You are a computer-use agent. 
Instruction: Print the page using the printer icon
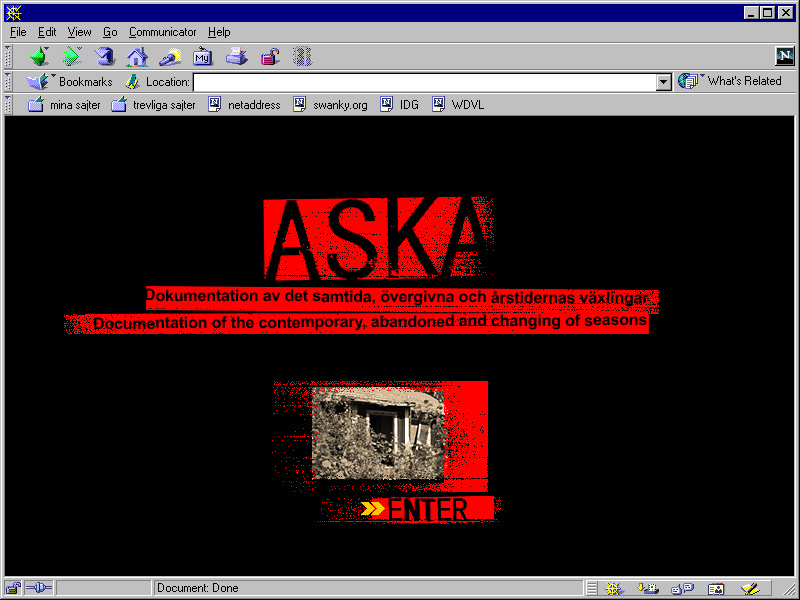tap(236, 57)
